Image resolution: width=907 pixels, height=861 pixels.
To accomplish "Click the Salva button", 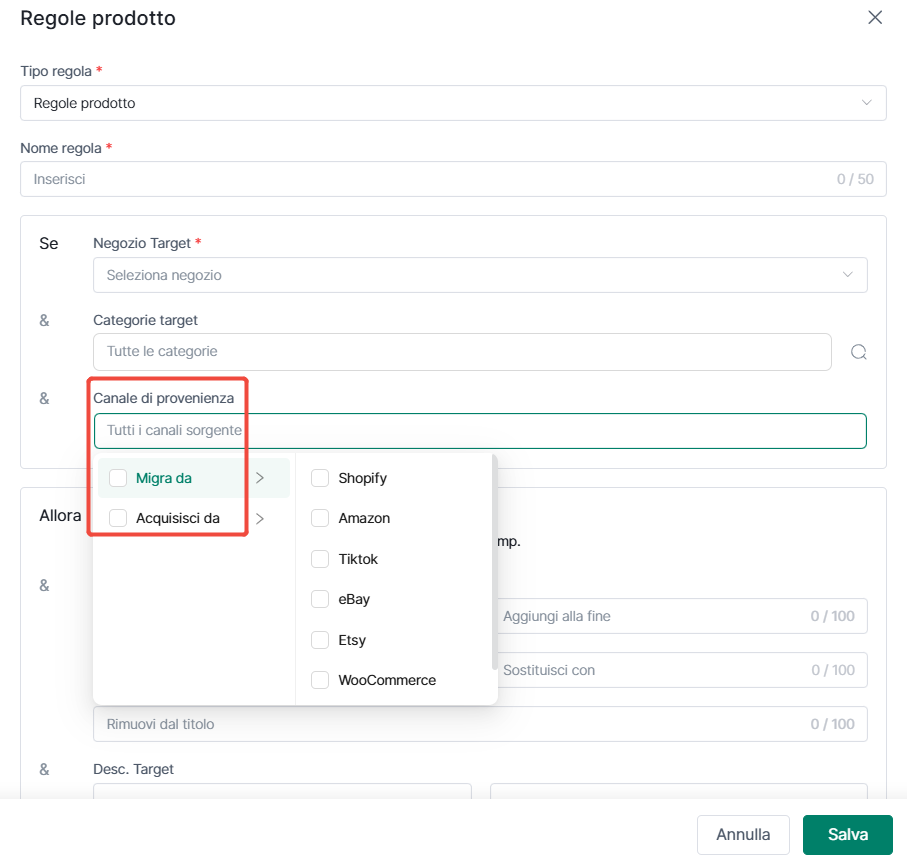I will point(847,834).
